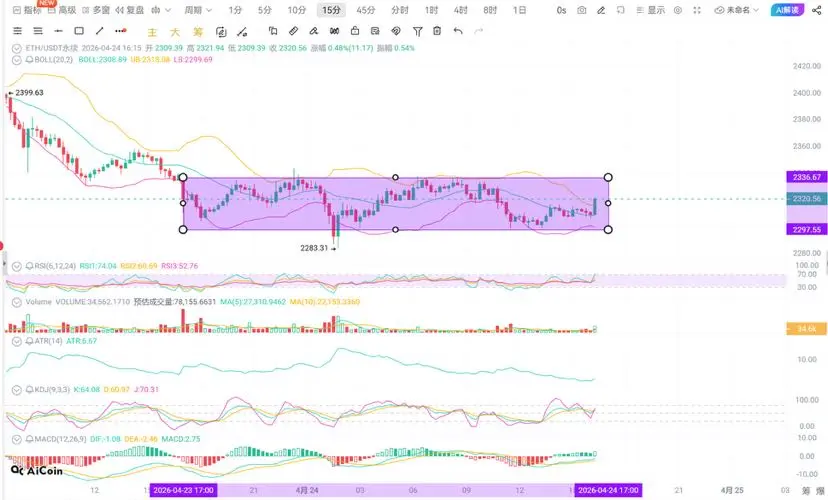Toggle the MACD alert bell icon
The width and height of the screenshot is (828, 500).
(x=29, y=439)
